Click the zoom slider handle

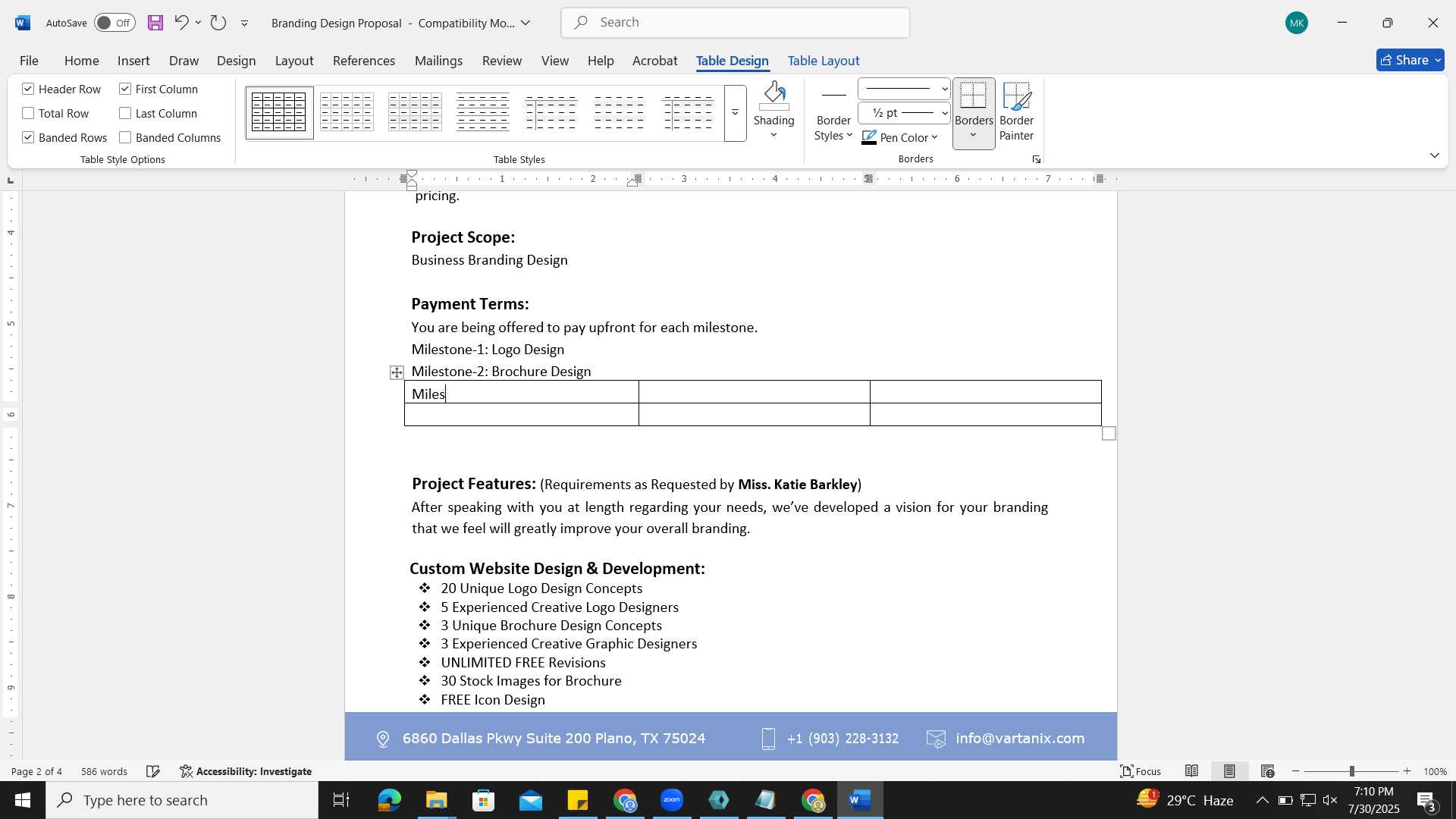1351,771
